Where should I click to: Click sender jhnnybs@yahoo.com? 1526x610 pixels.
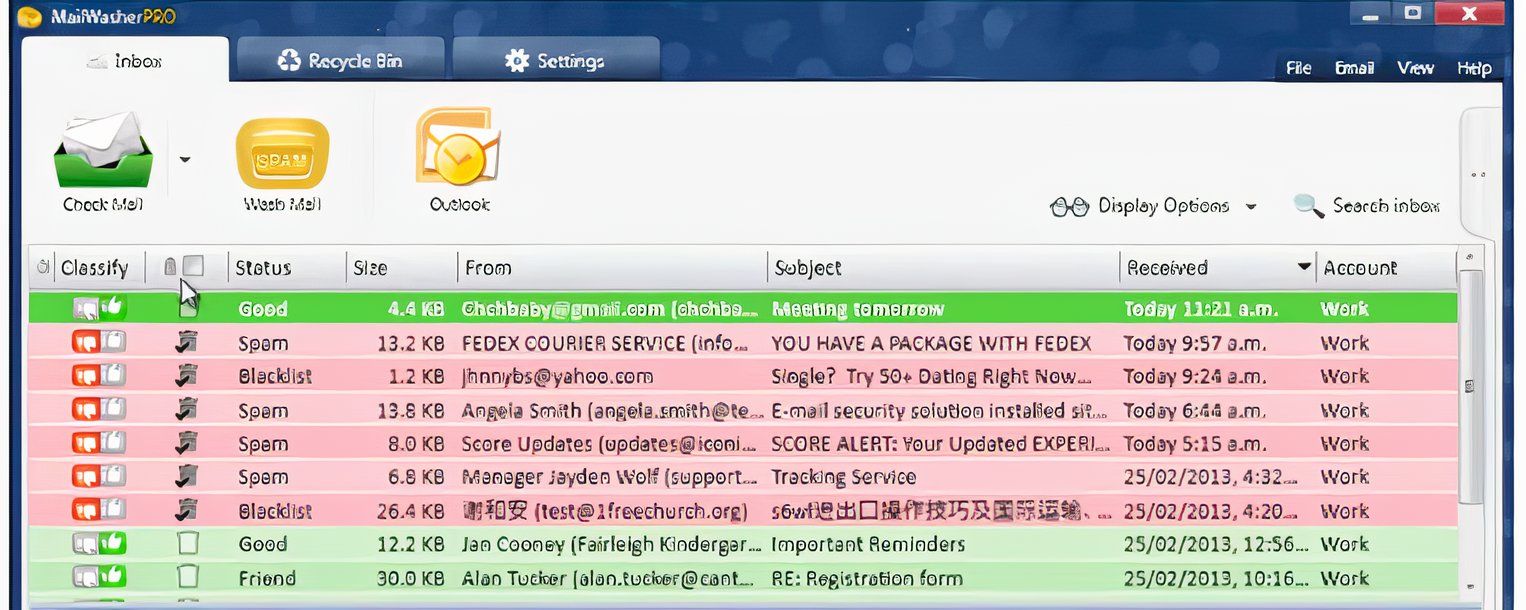click(557, 377)
